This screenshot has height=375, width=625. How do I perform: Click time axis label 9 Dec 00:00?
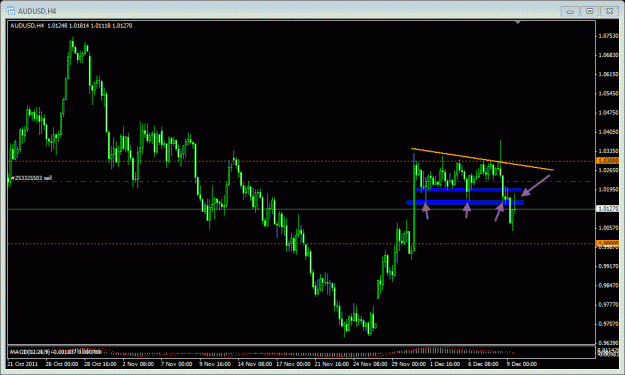[x=522, y=364]
